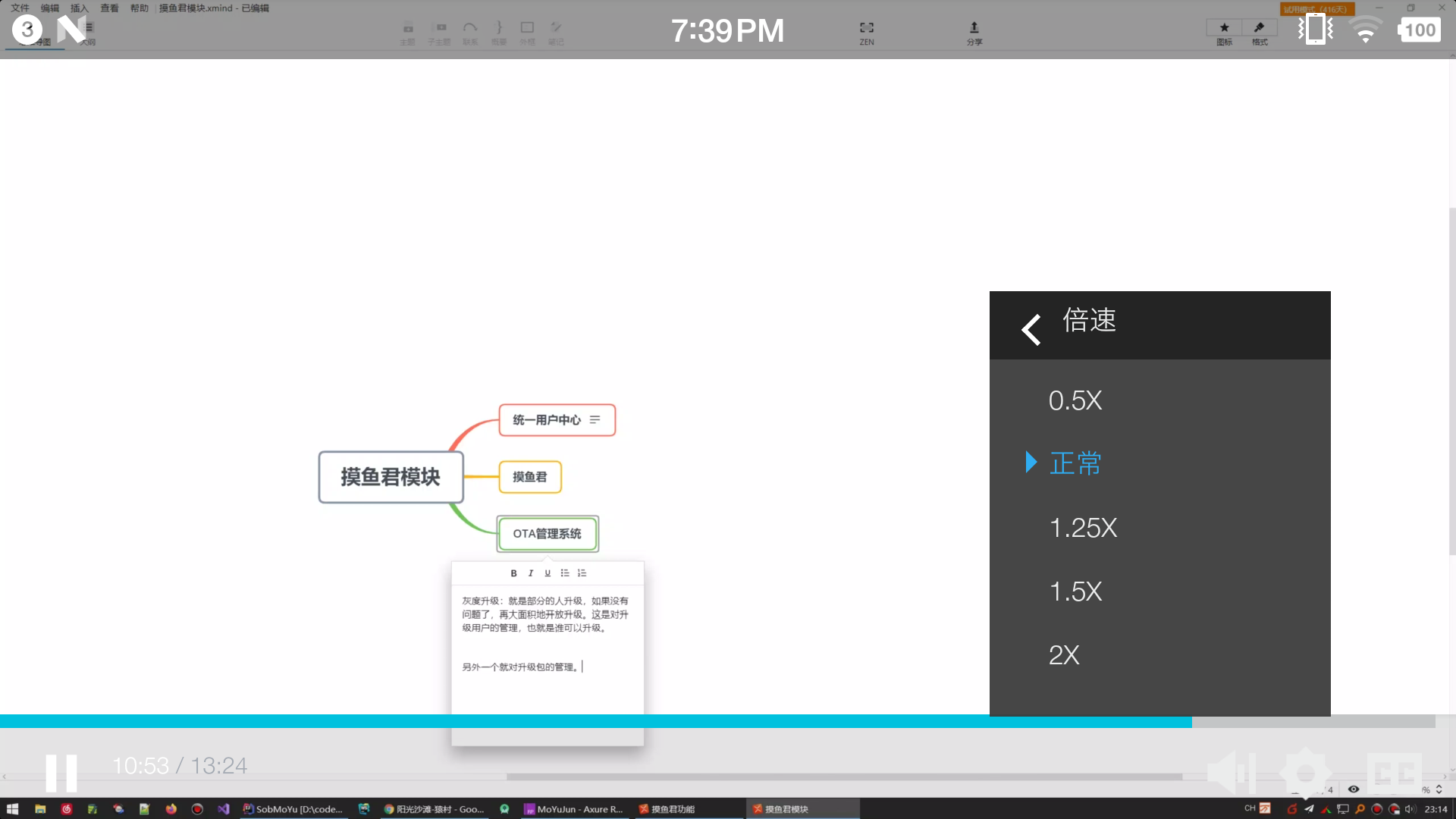Choose 1.25X playback speed
Image resolution: width=1456 pixels, height=819 pixels.
click(1083, 528)
